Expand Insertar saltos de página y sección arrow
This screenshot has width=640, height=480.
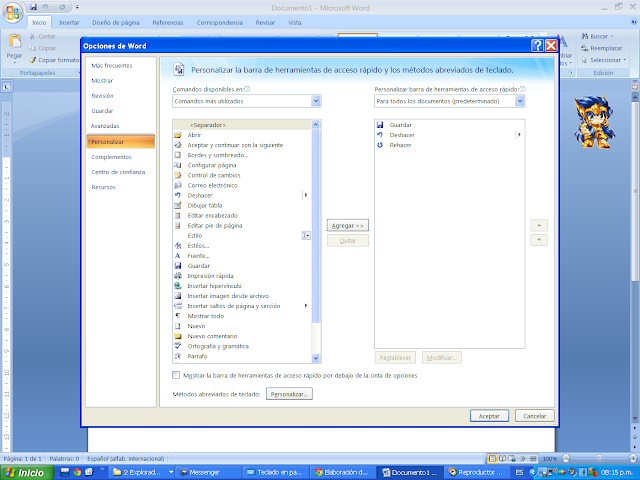coord(306,306)
